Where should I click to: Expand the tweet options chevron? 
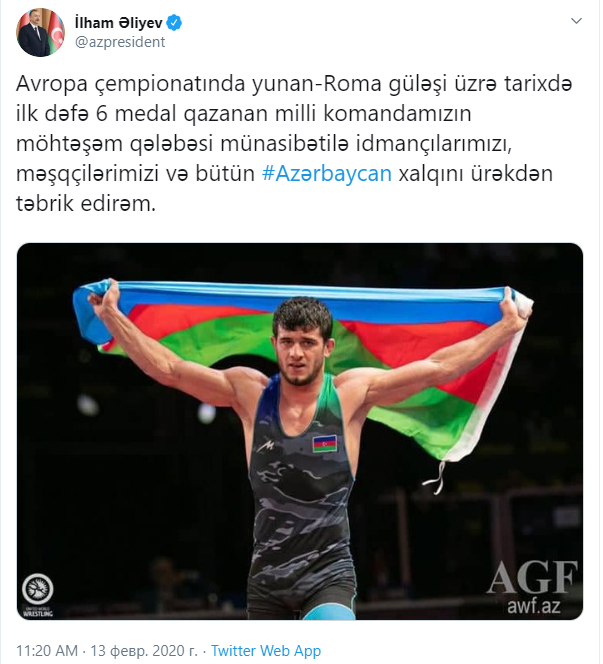[x=576, y=21]
